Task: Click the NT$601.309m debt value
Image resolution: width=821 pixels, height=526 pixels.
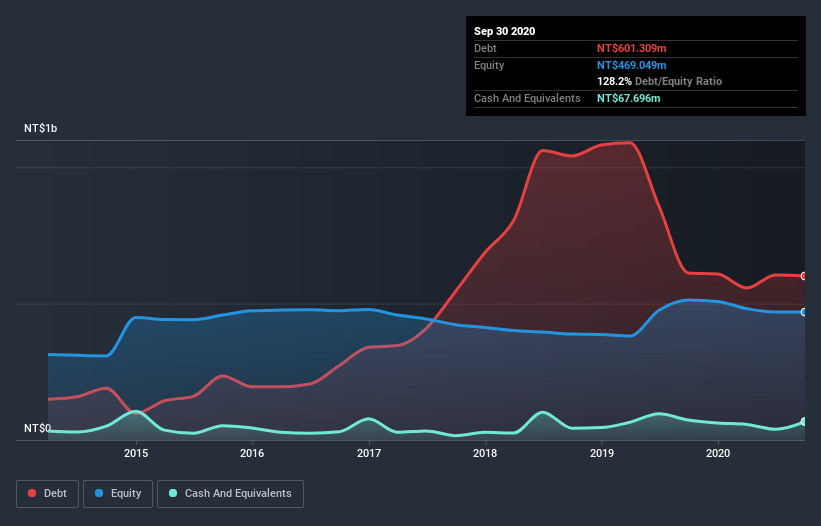Action: [631, 48]
